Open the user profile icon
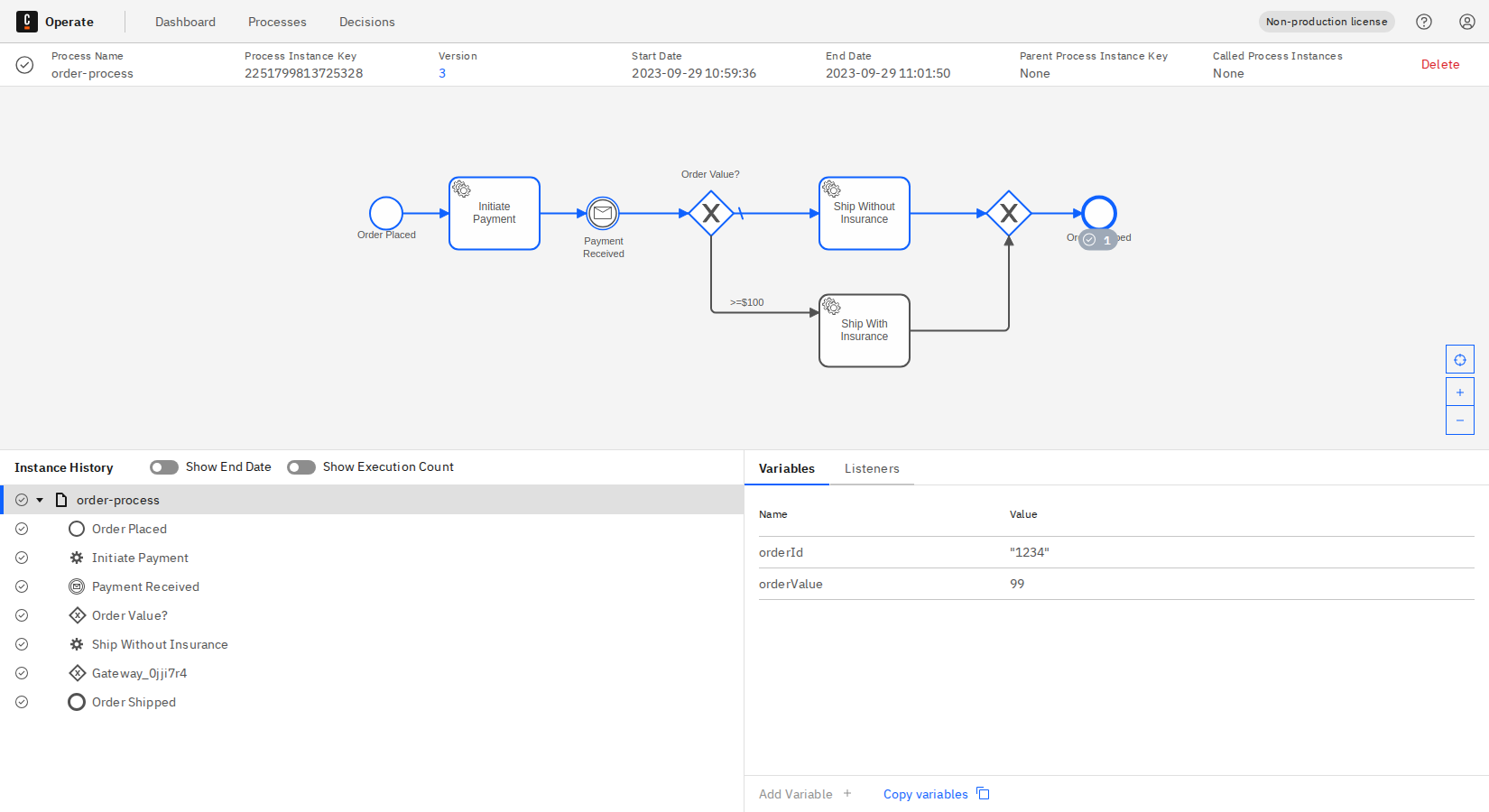 [1466, 21]
